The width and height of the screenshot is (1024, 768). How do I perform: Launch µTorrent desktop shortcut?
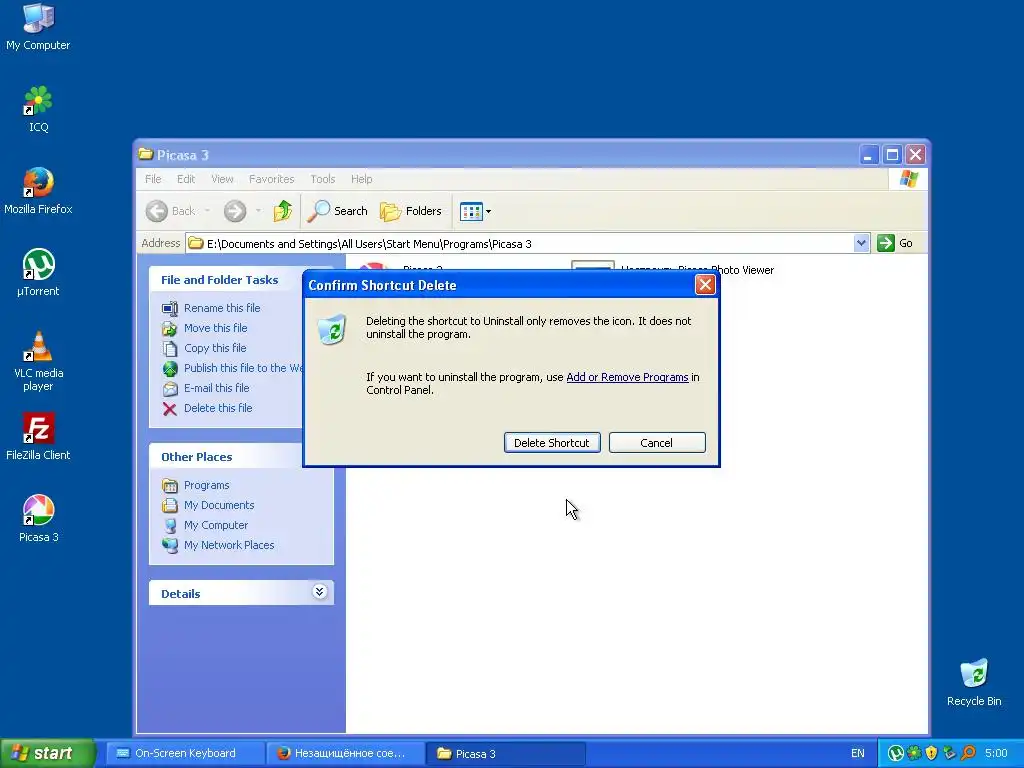click(38, 272)
